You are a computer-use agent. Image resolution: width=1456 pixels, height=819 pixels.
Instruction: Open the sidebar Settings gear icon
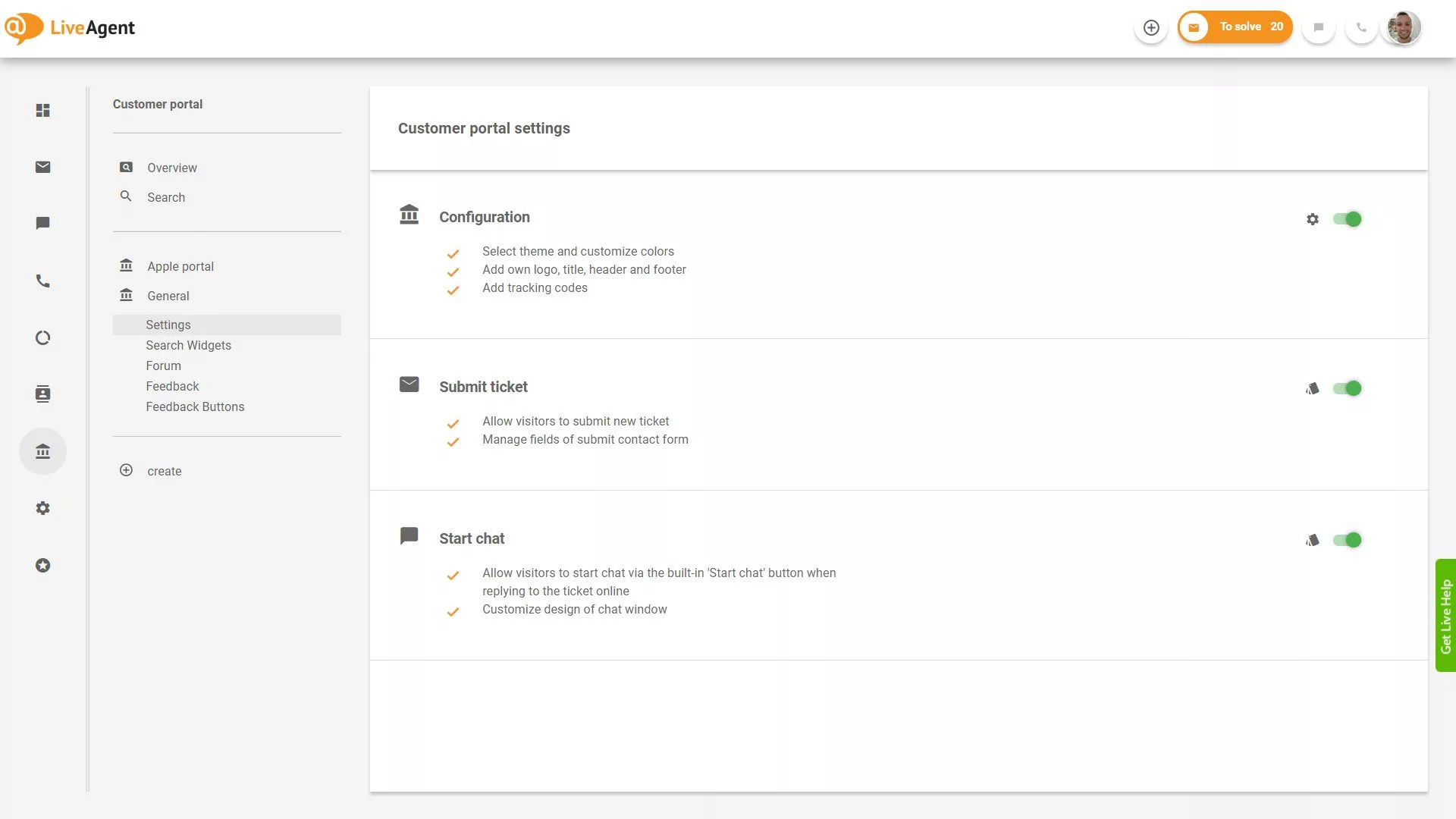pos(43,508)
